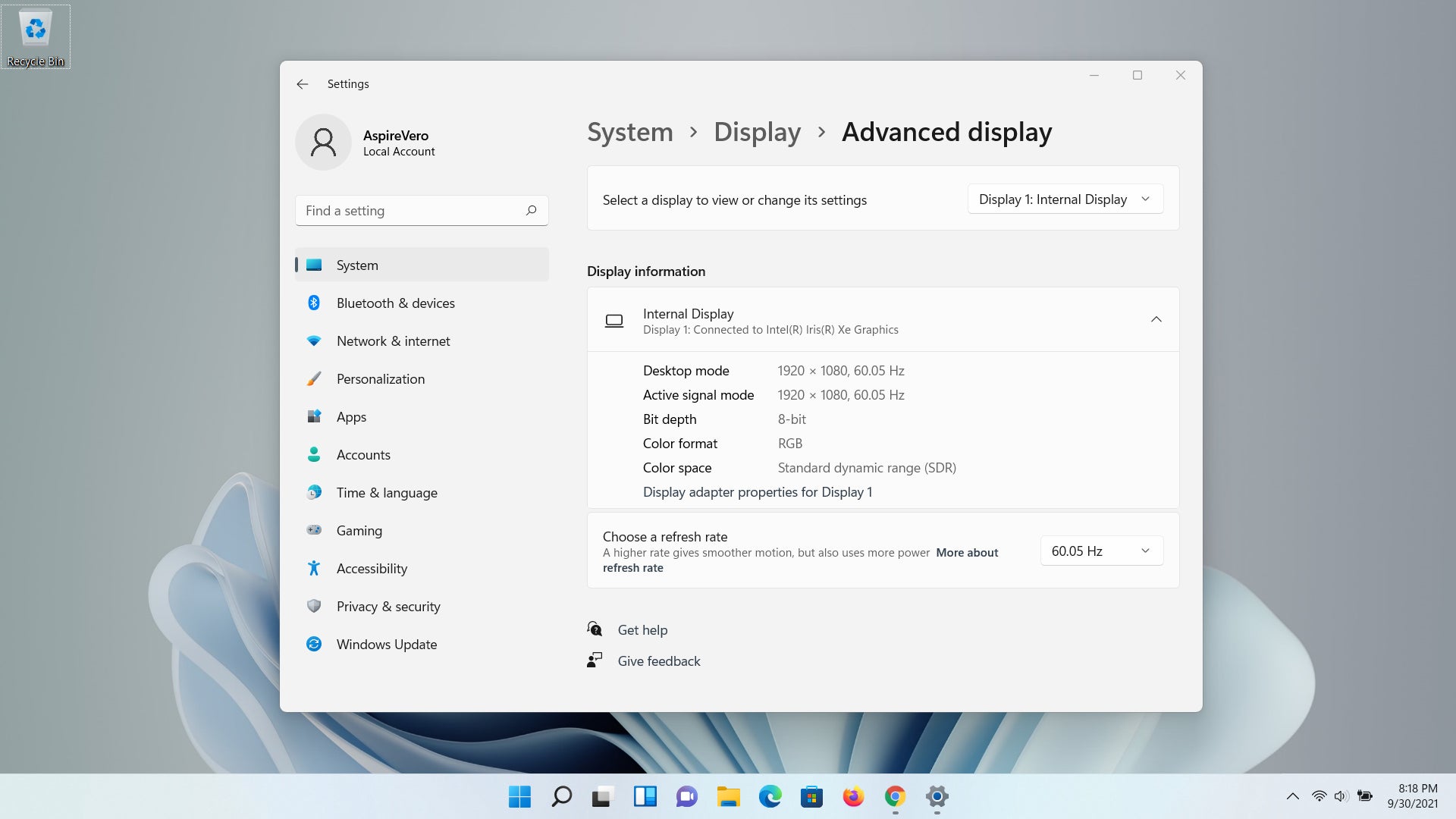Image resolution: width=1456 pixels, height=819 pixels.
Task: Click the search magnifier in Find a setting
Action: point(531,211)
